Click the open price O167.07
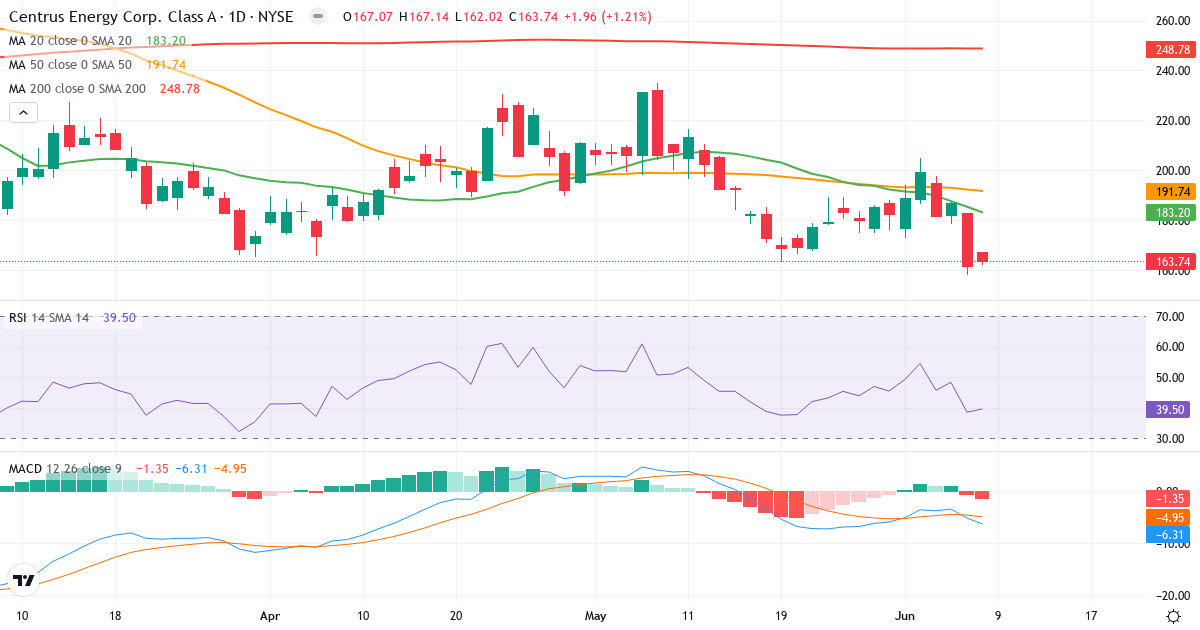 pyautogui.click(x=367, y=17)
